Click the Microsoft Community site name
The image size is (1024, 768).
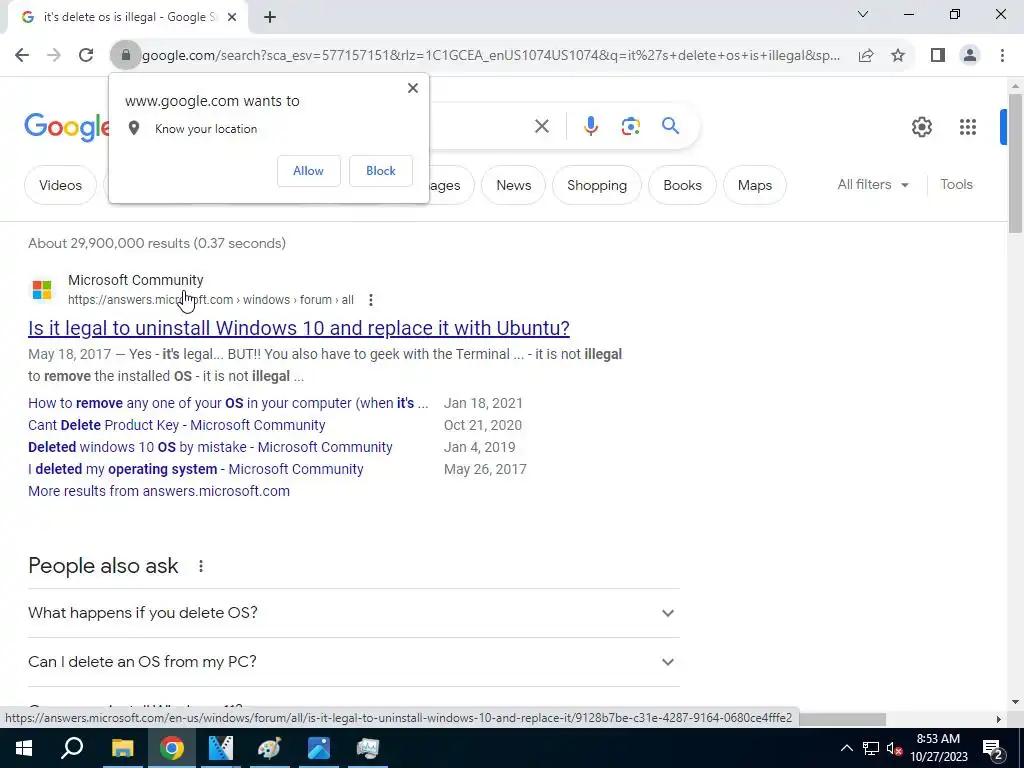(x=136, y=280)
